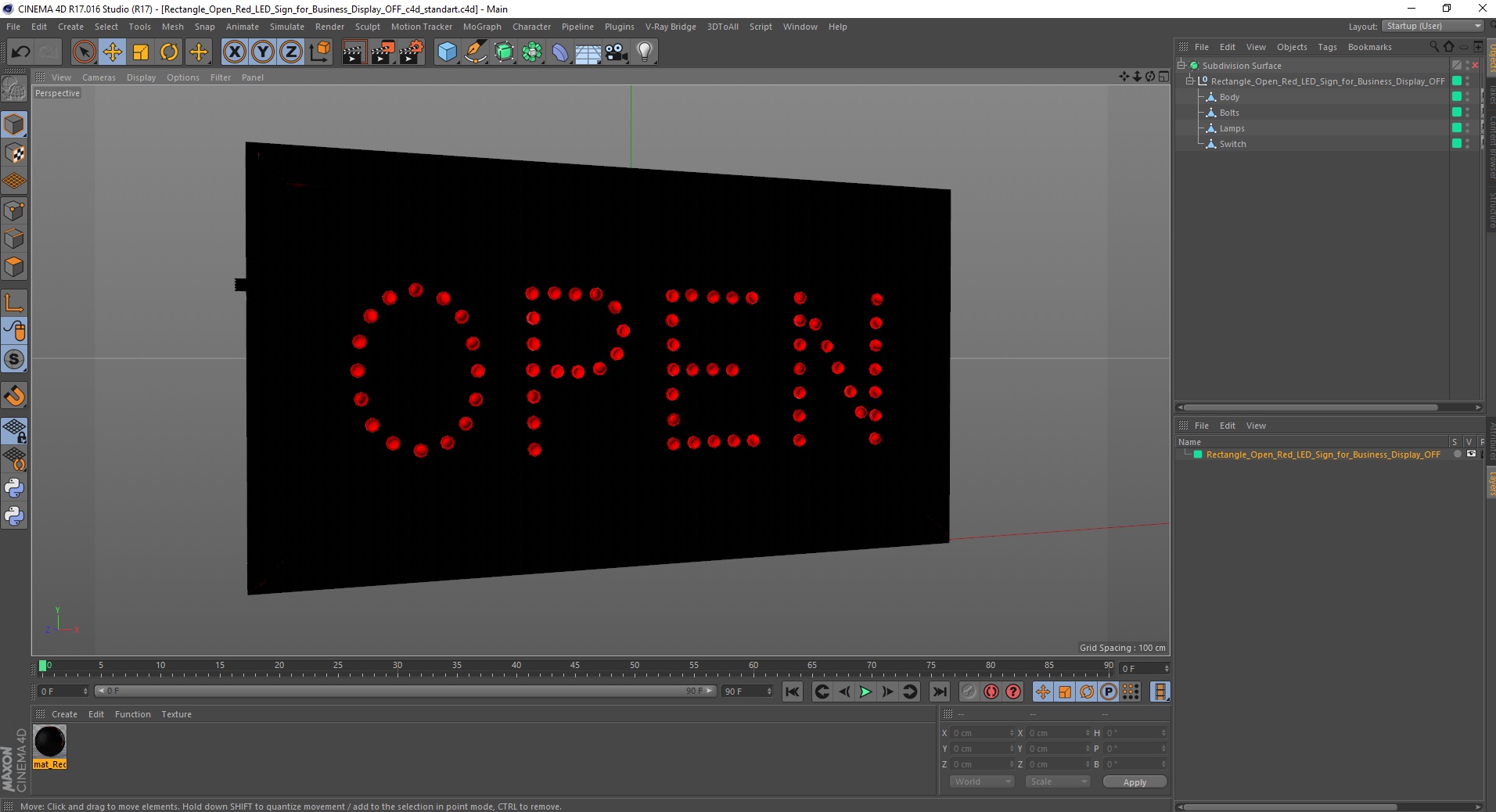
Task: Collapse the Rectangle_Open_Red_LED_Sign null object
Action: (x=1190, y=81)
